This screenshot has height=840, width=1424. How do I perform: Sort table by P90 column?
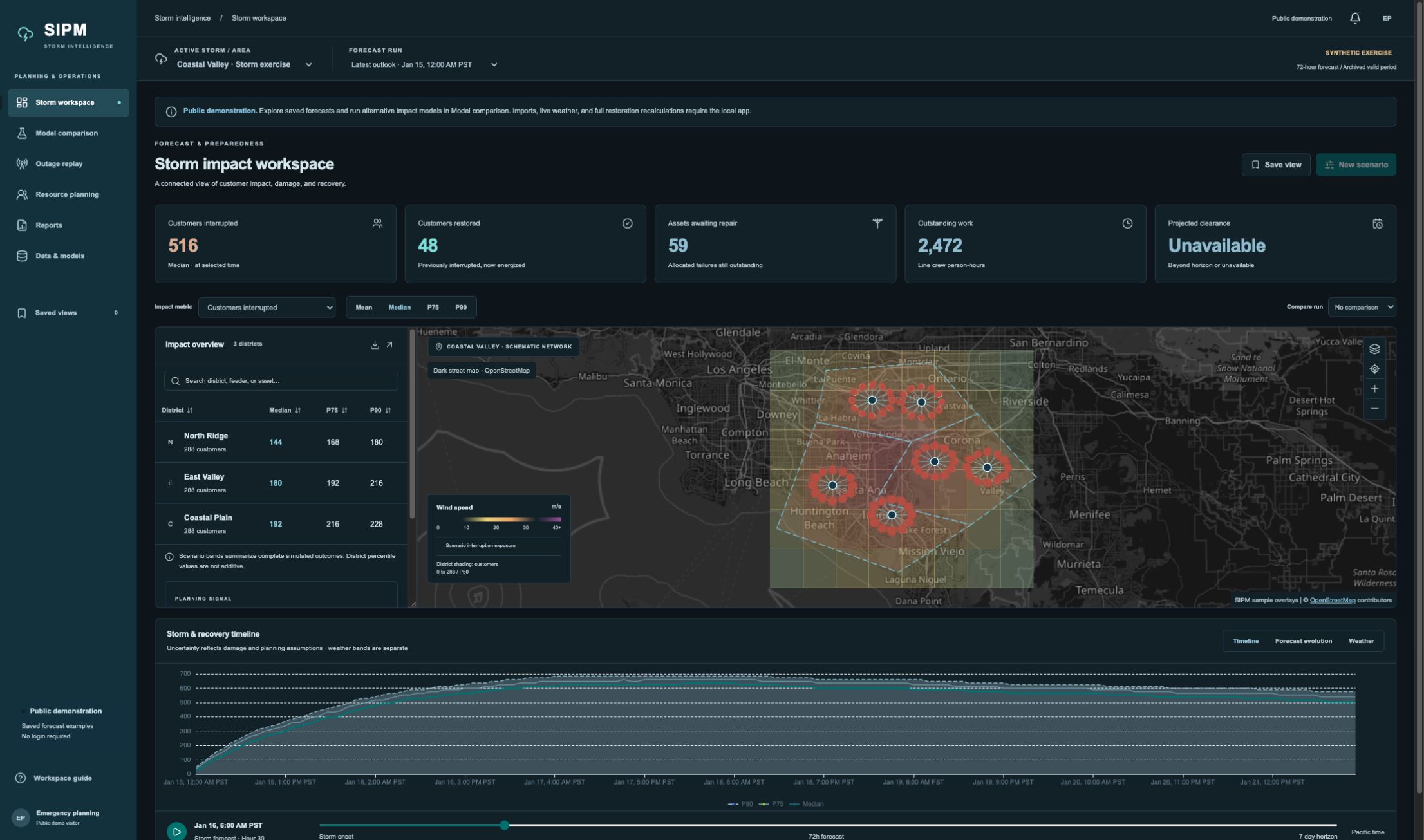(380, 410)
